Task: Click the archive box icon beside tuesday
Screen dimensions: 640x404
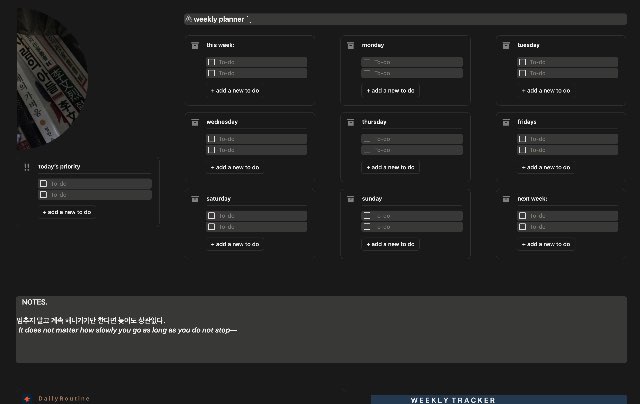Action: (x=506, y=45)
